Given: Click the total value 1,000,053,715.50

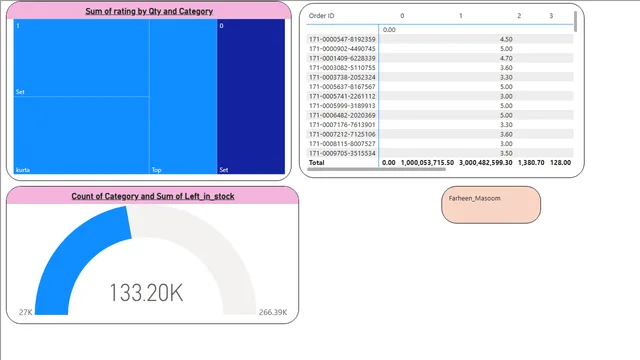Looking at the screenshot, I should tap(427, 162).
